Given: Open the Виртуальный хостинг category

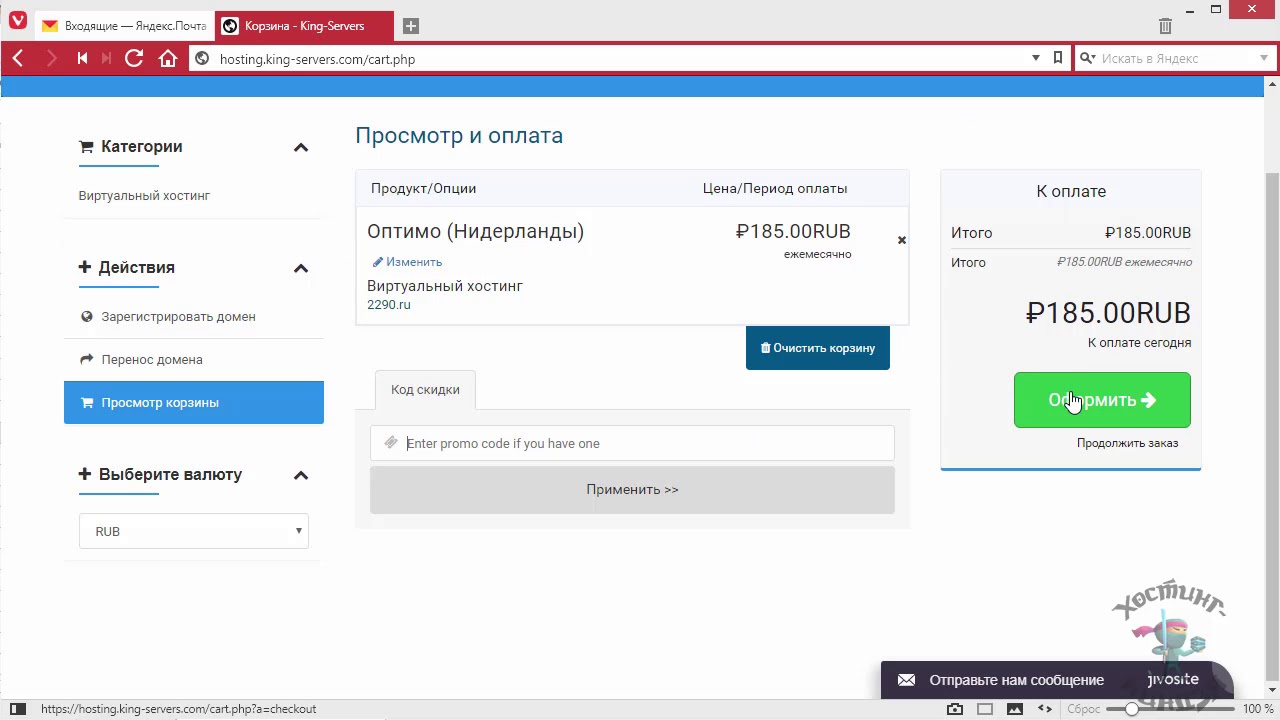Looking at the screenshot, I should (x=144, y=196).
